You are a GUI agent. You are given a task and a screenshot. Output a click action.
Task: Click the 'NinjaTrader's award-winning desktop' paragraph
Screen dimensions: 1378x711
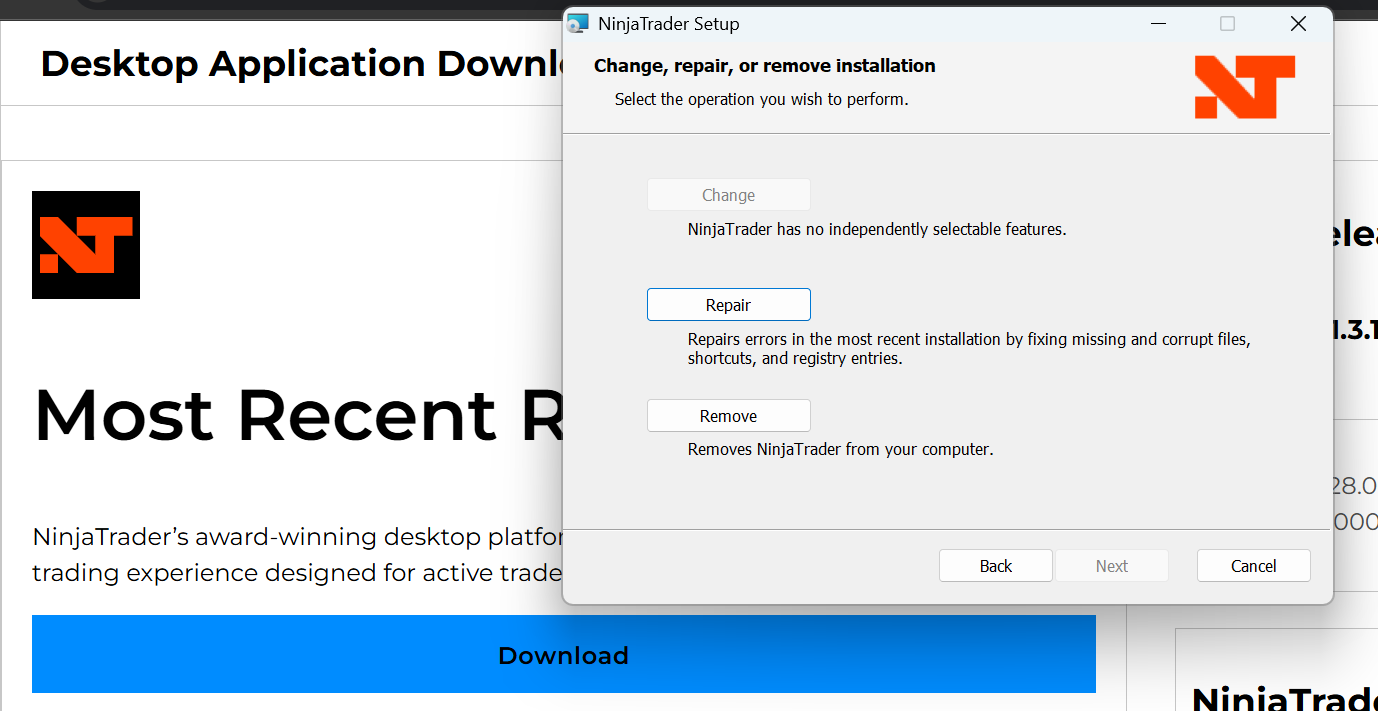click(x=298, y=555)
